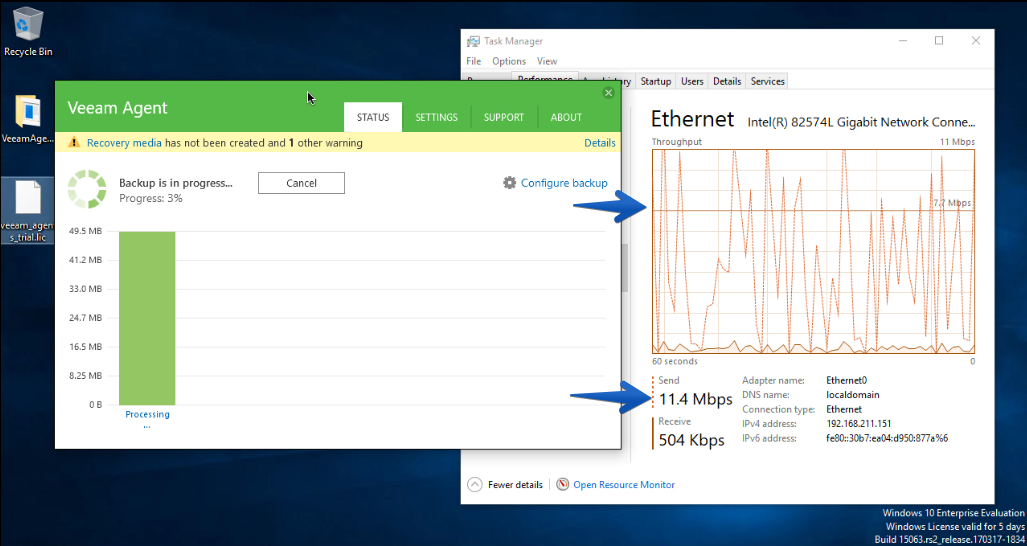1027x546 pixels.
Task: Click the Task Manager title bar icon
Action: point(472,41)
